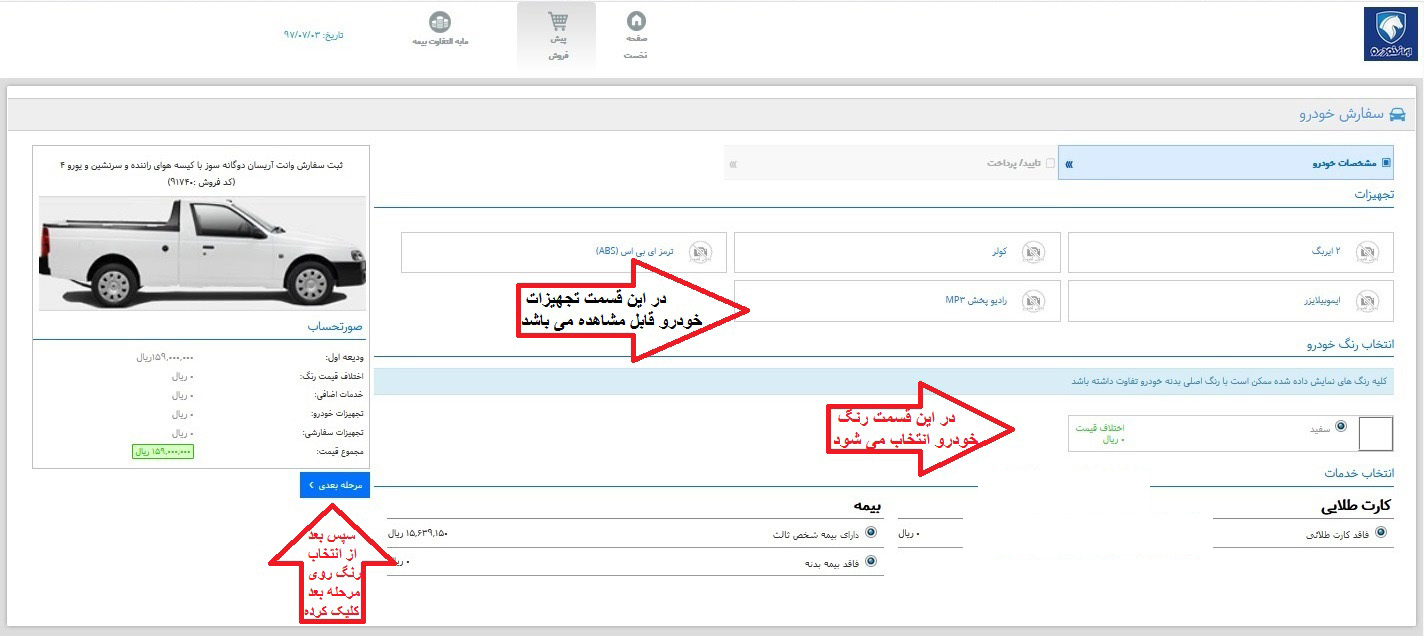Switch to the تایید/ پرداخت step tab
Image resolution: width=1424 pixels, height=636 pixels.
(891, 163)
